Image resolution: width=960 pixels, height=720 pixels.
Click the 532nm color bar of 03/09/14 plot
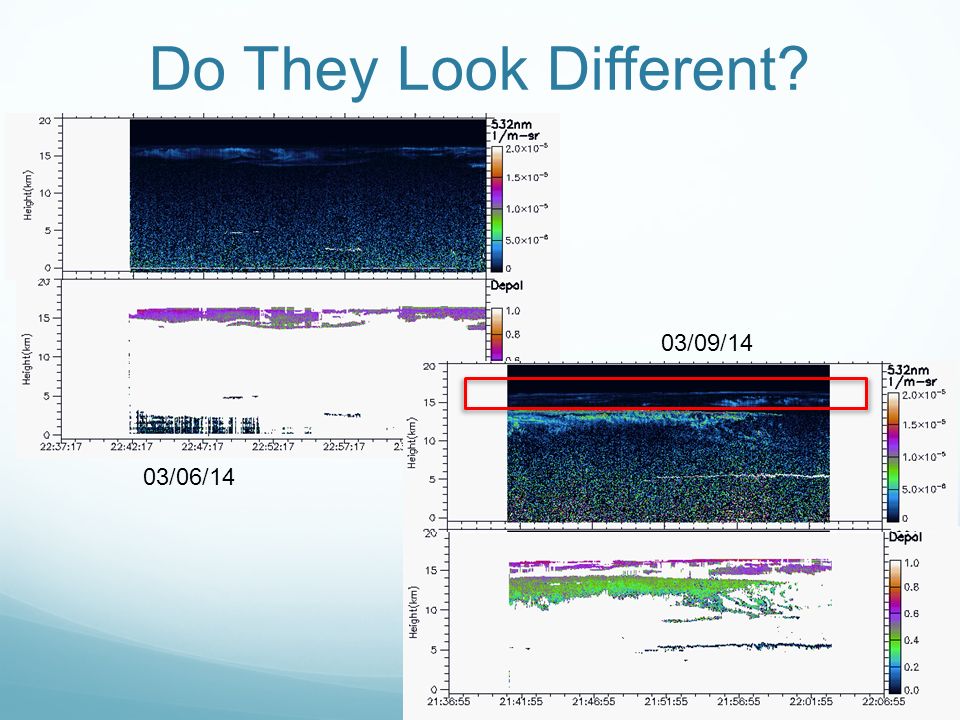[x=893, y=457]
